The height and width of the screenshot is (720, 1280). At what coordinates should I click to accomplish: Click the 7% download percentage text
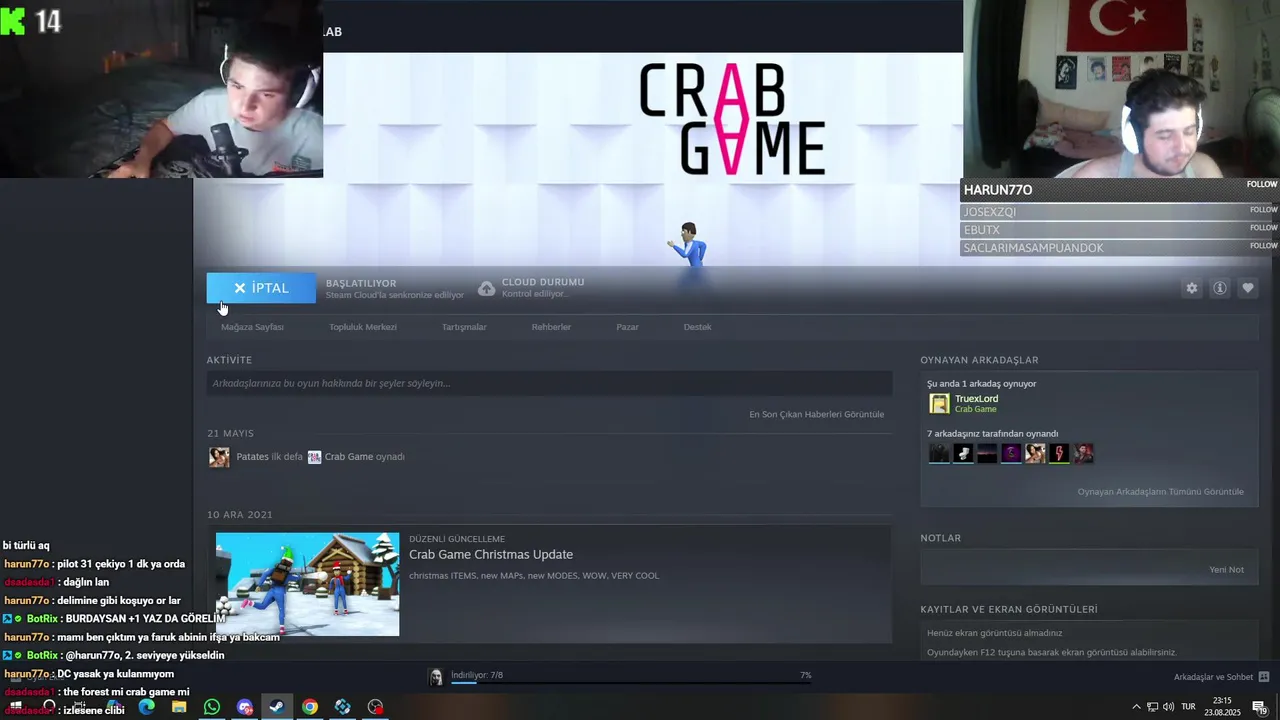coord(805,675)
